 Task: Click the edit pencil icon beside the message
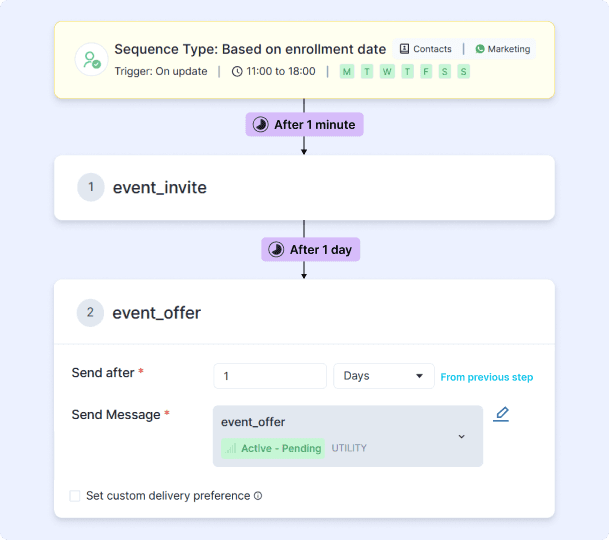(501, 414)
